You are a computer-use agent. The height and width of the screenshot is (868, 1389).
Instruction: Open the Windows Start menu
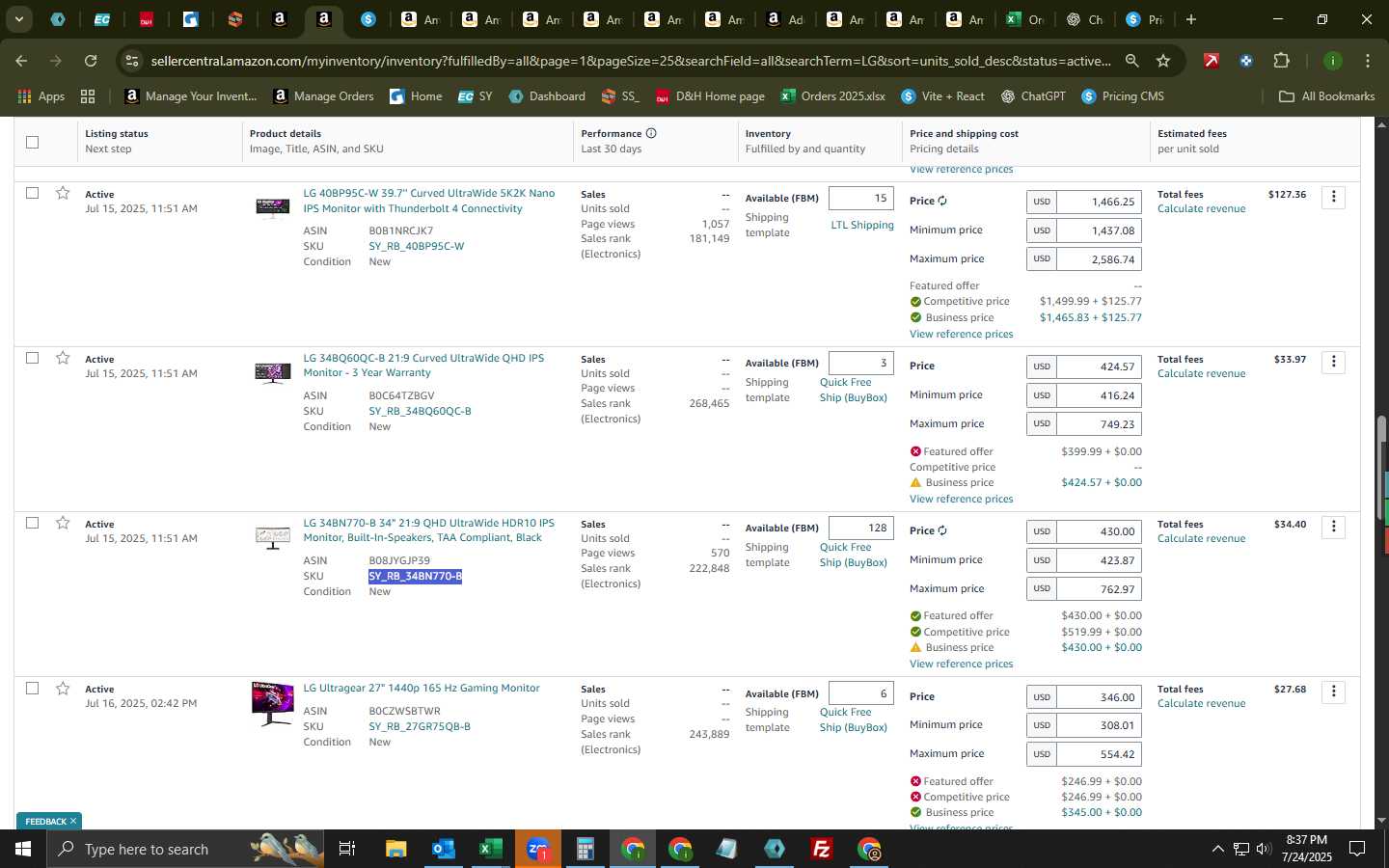pyautogui.click(x=22, y=849)
